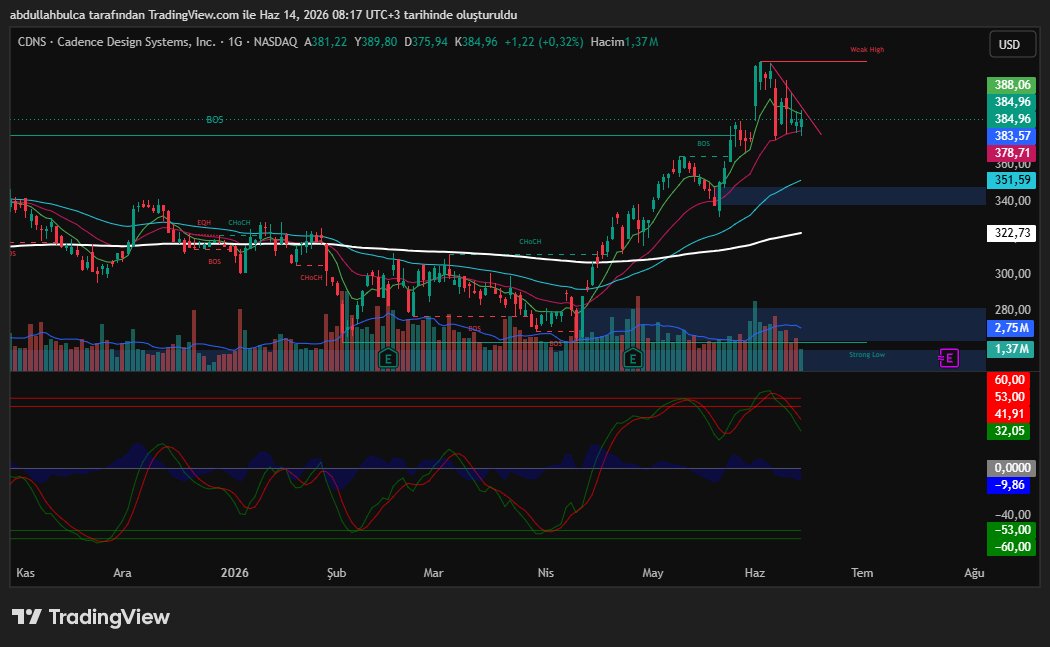Select the 322,73 white moving average label
This screenshot has width=1050, height=647.
click(1011, 233)
